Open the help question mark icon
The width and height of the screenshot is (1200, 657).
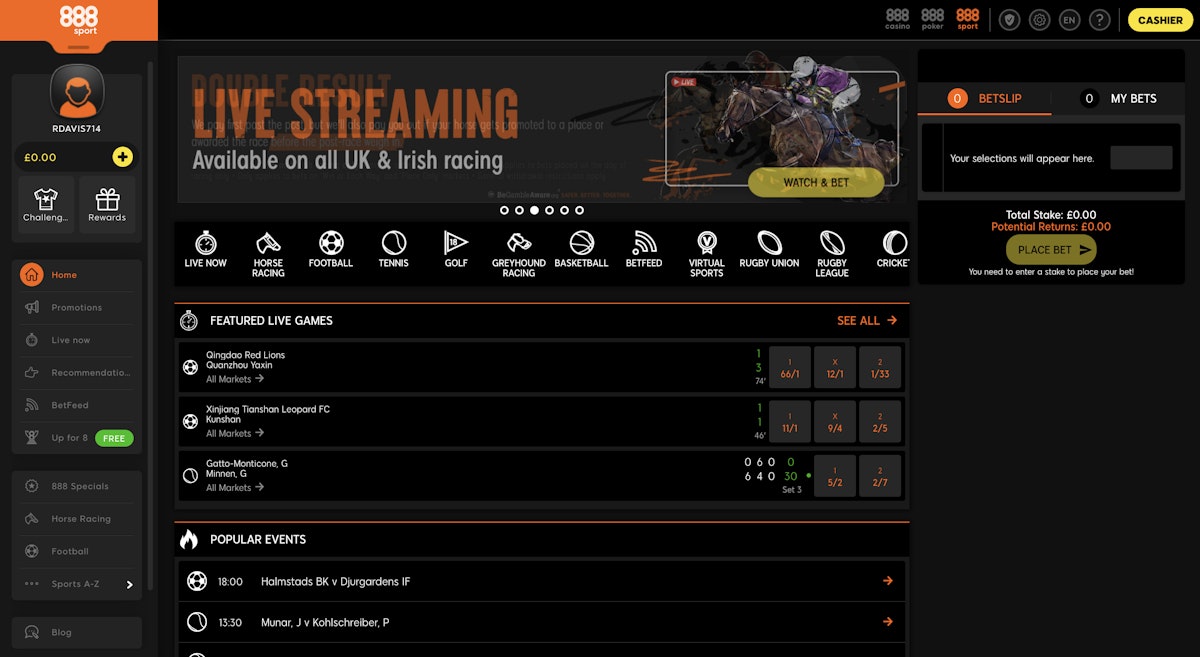[1099, 20]
